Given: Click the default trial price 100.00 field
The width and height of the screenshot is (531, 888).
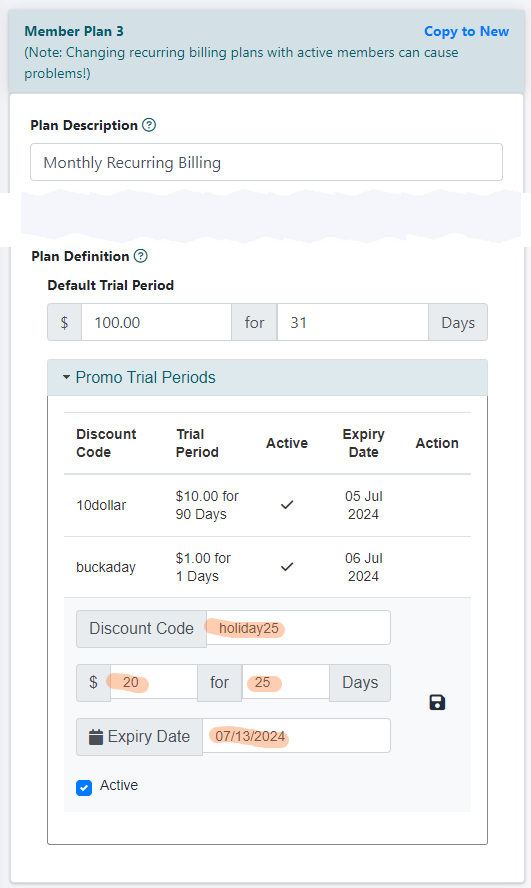Looking at the screenshot, I should click(x=156, y=322).
